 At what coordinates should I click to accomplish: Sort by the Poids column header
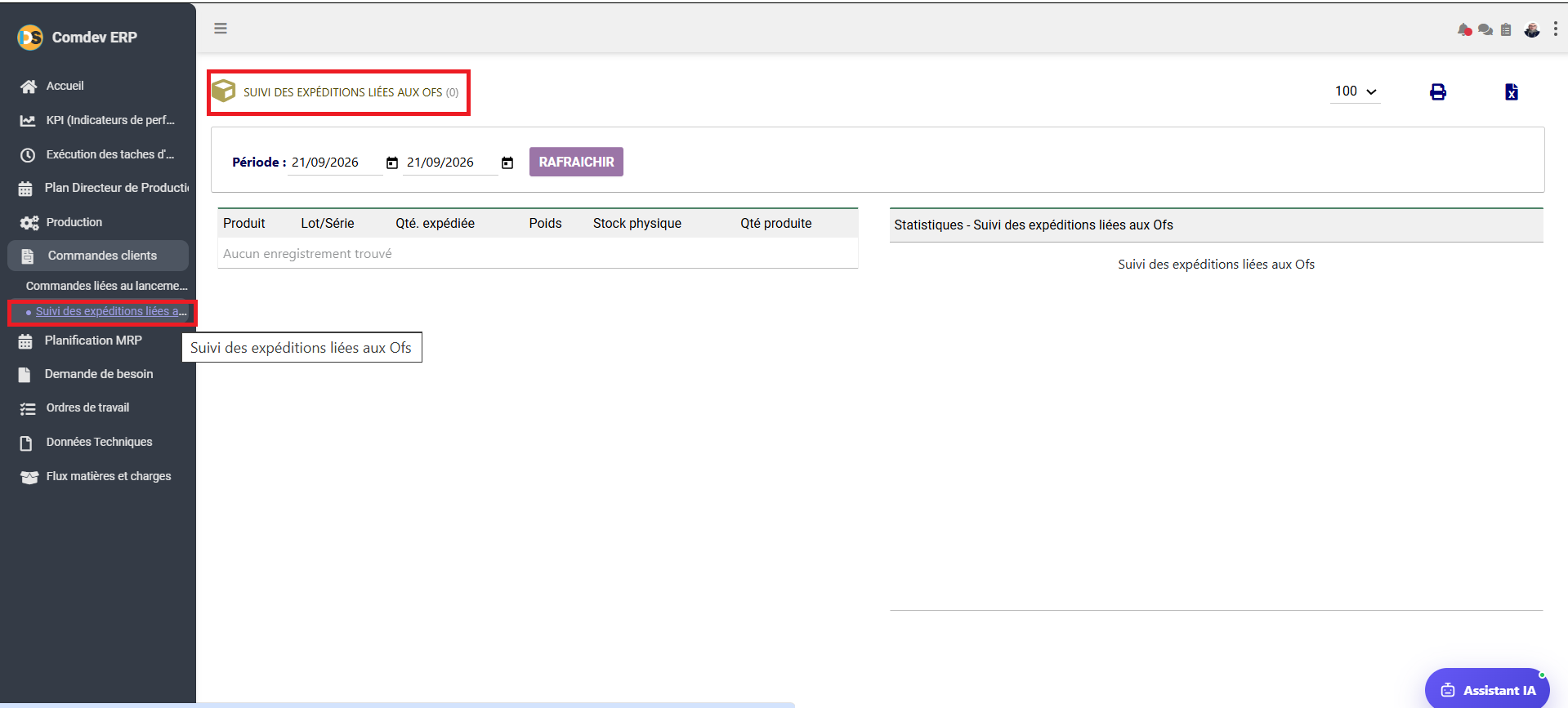coord(545,223)
